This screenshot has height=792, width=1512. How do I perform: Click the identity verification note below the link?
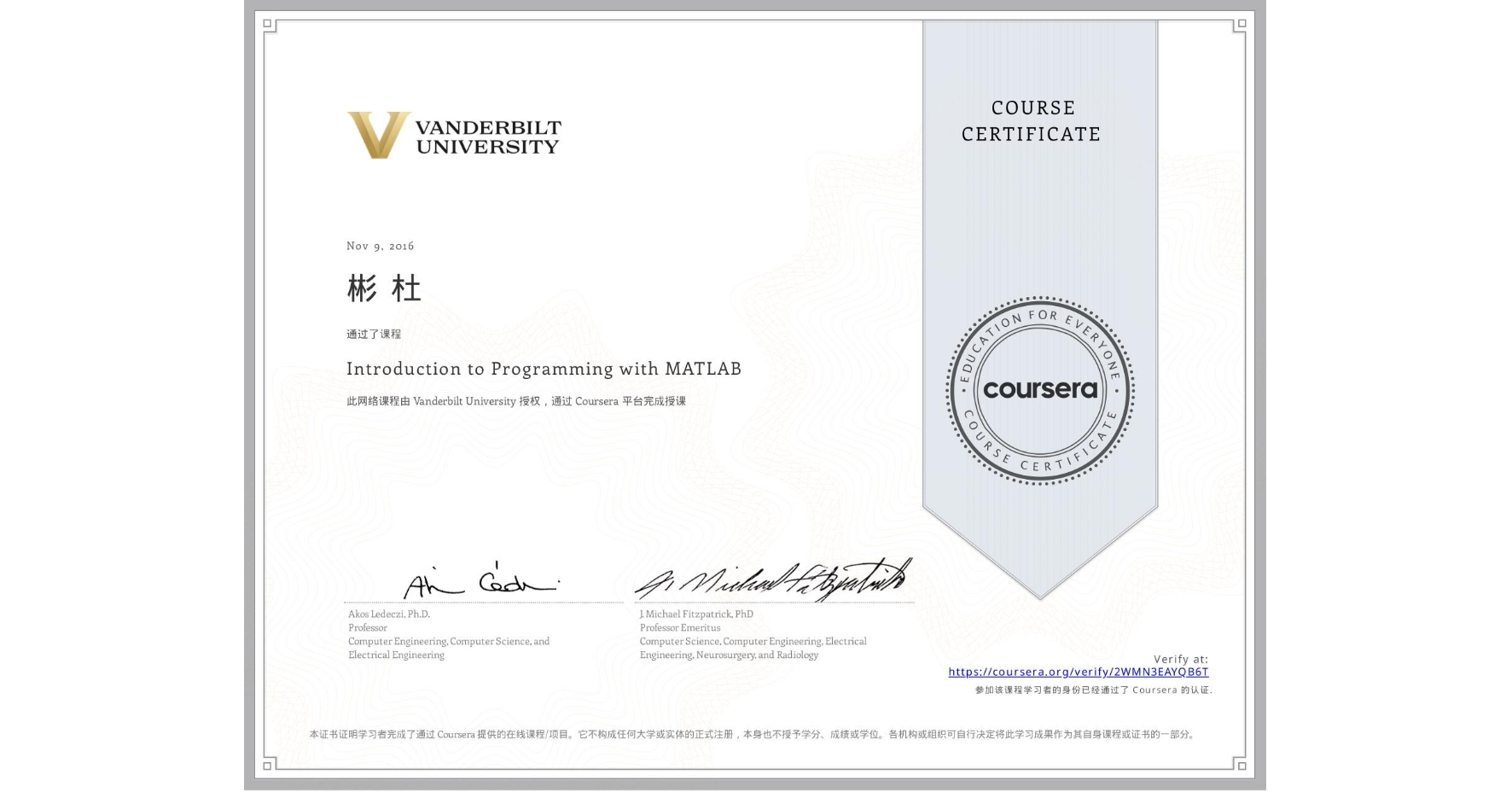click(1093, 690)
